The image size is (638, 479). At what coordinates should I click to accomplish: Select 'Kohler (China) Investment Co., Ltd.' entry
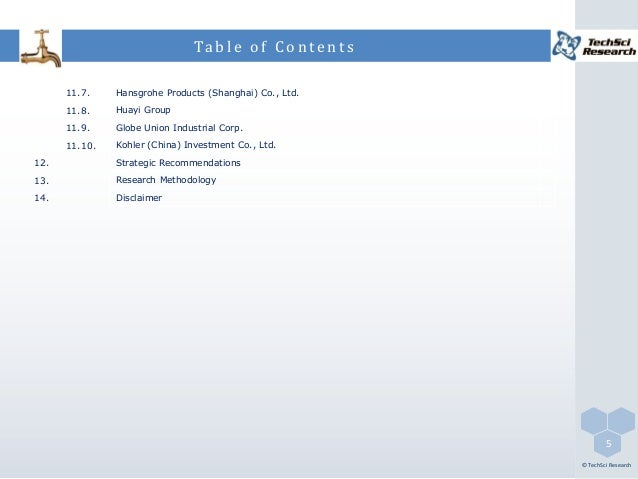coord(196,145)
